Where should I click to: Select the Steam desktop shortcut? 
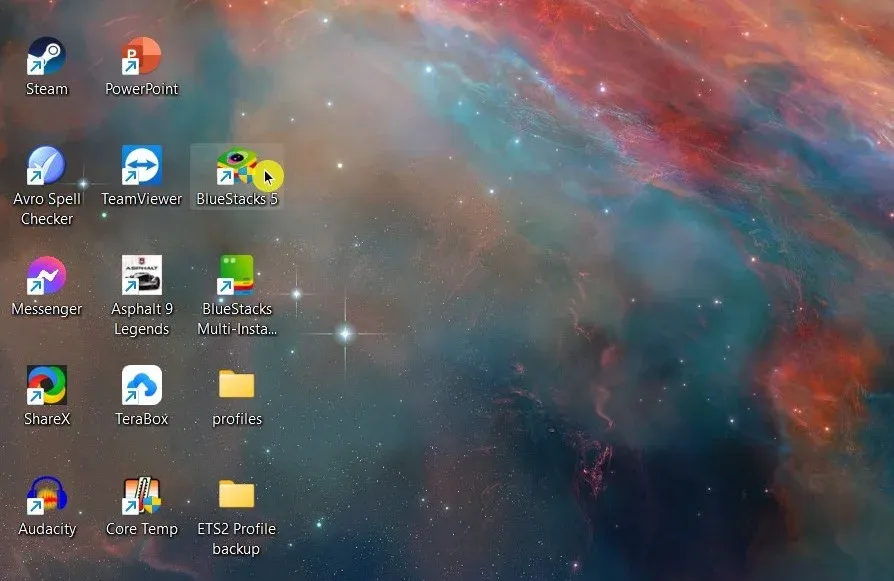point(47,56)
